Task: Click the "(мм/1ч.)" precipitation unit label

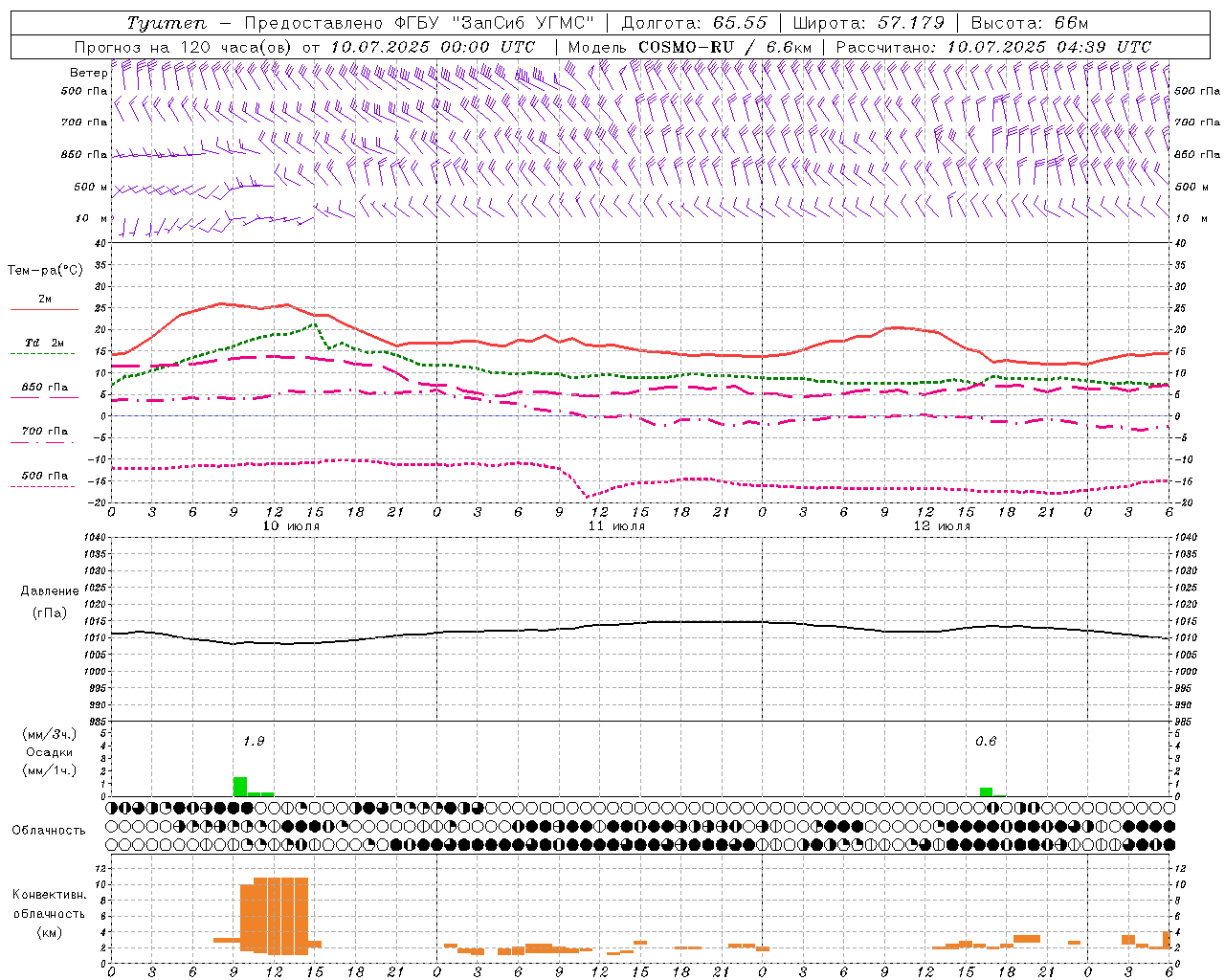Action: point(50,770)
